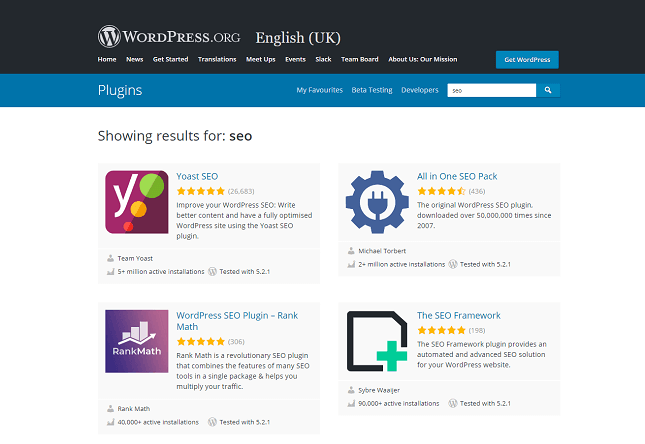
Task: Open About Us: Our Mission
Action: coord(422,59)
